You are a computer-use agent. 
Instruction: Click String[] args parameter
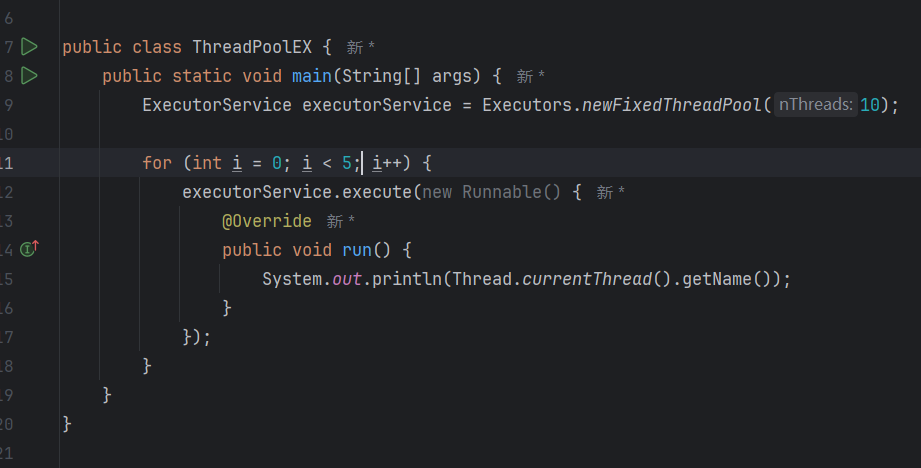(x=407, y=76)
